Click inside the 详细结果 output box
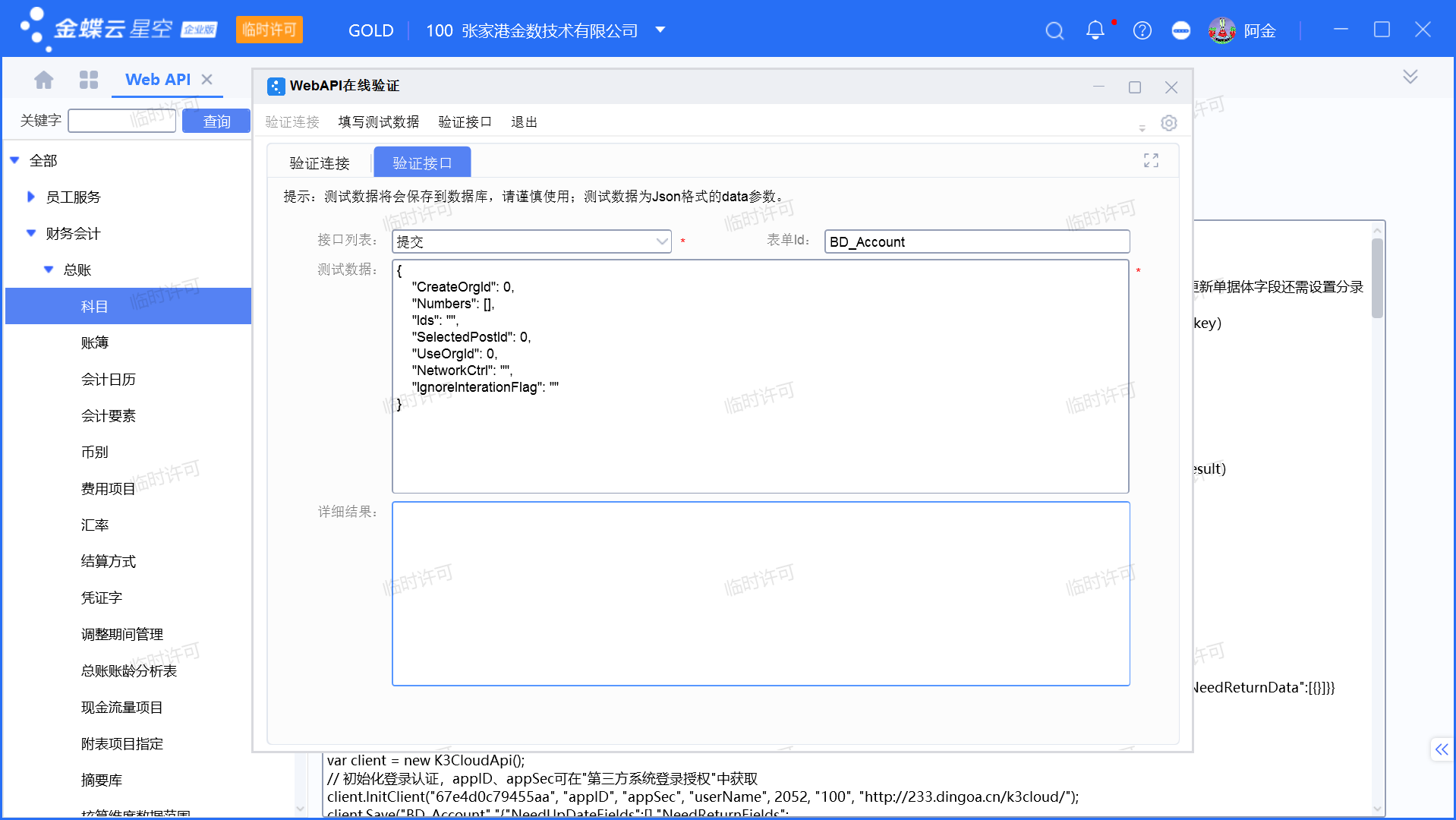1456x820 pixels. tap(761, 594)
